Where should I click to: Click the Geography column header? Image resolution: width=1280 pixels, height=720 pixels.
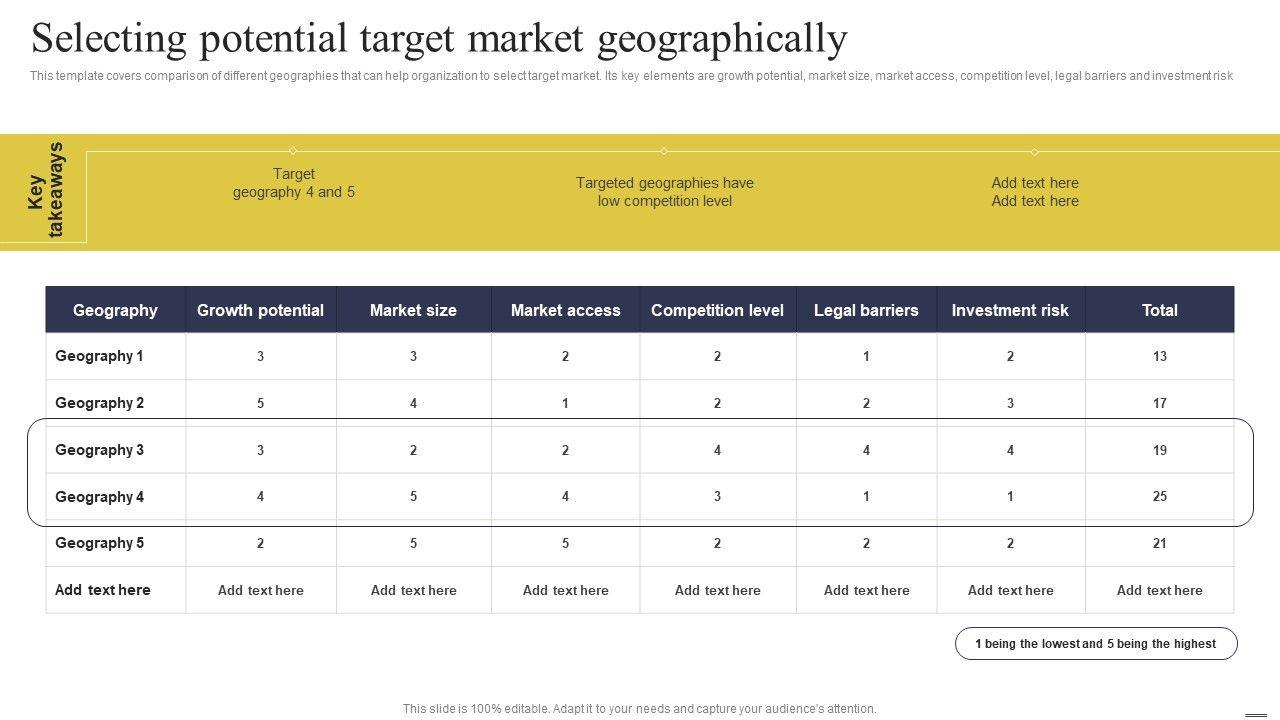115,310
